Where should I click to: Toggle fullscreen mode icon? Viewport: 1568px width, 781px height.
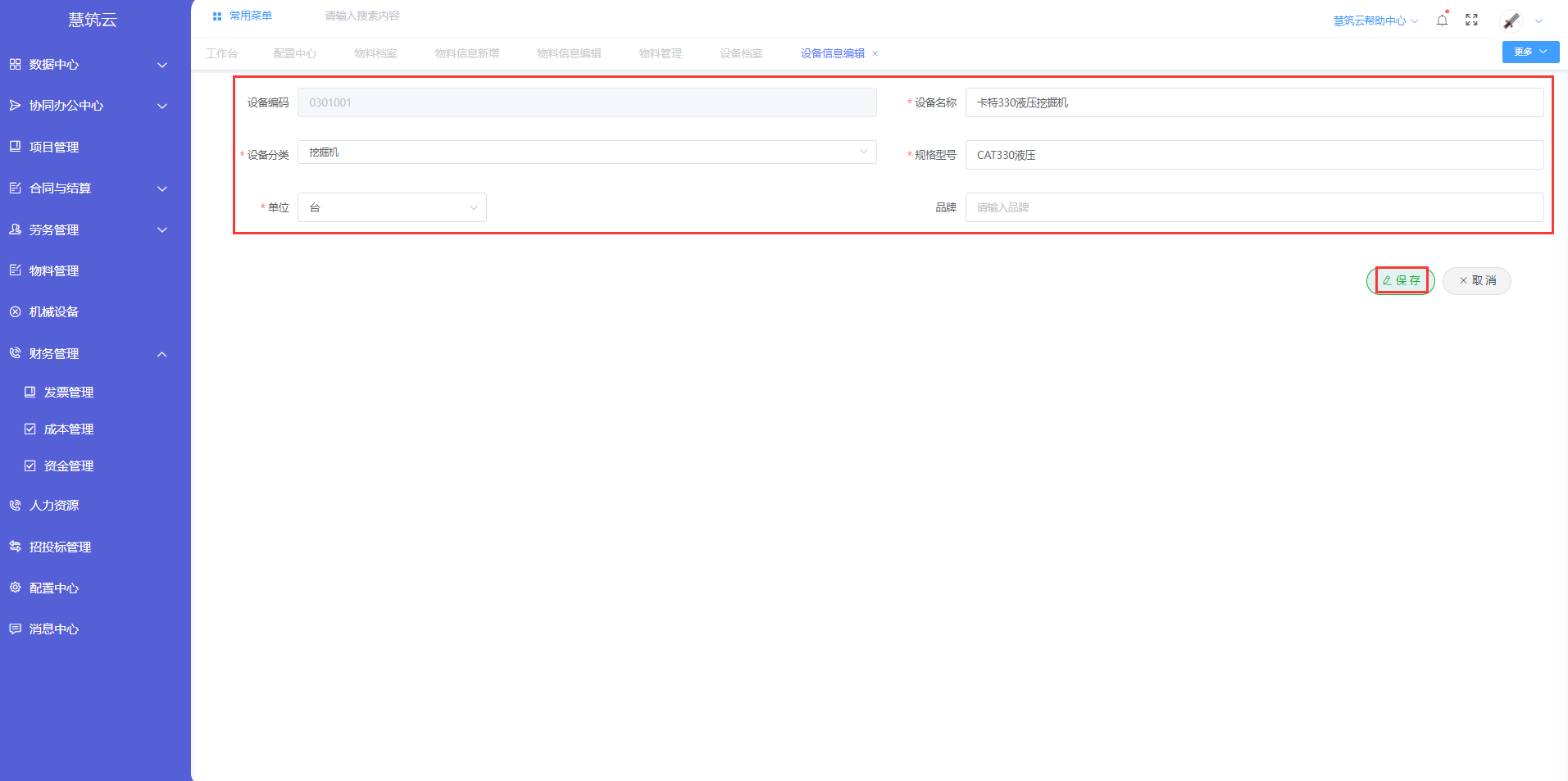coord(1471,20)
